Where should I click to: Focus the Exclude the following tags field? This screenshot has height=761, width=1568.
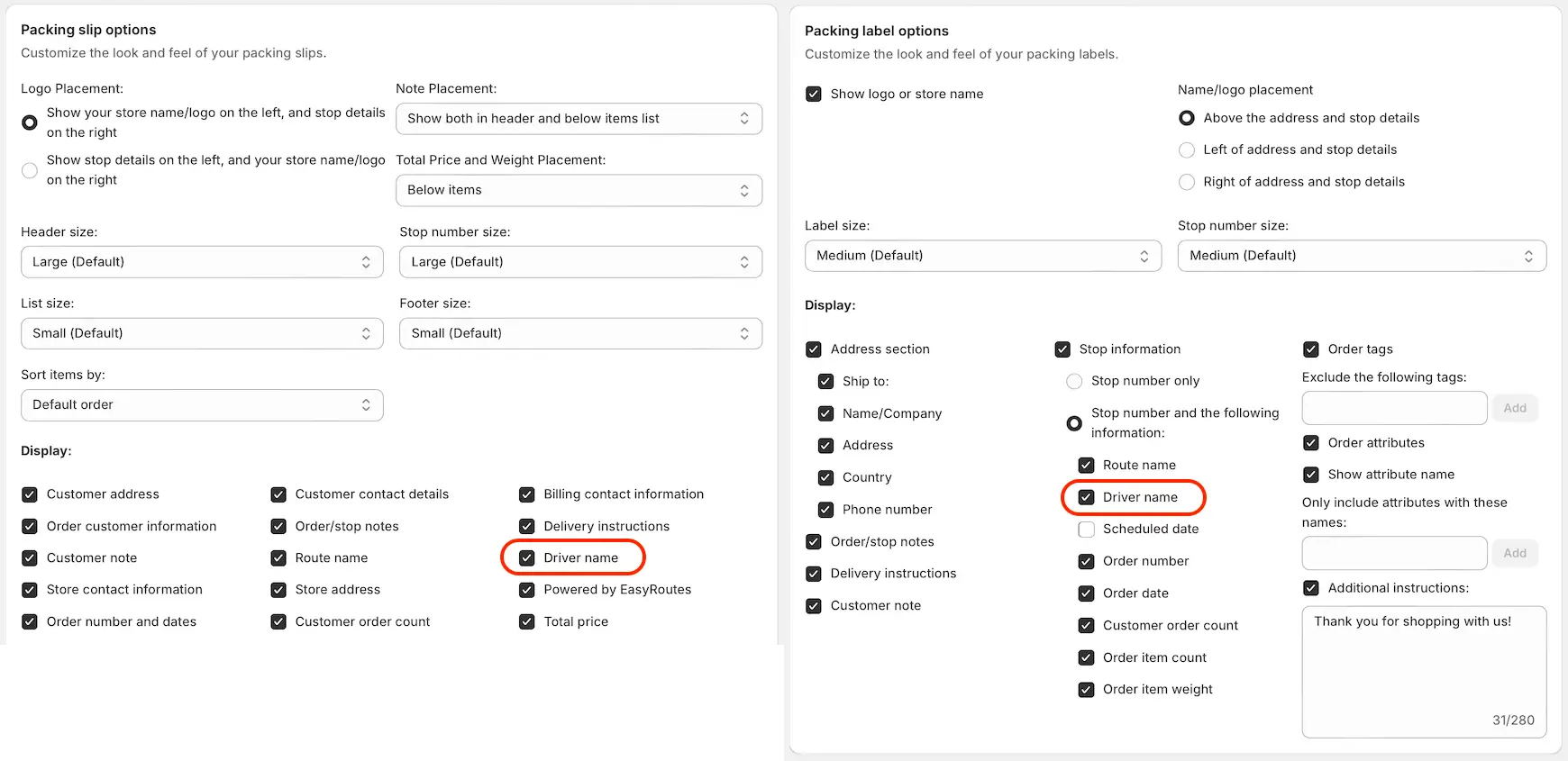point(1394,408)
